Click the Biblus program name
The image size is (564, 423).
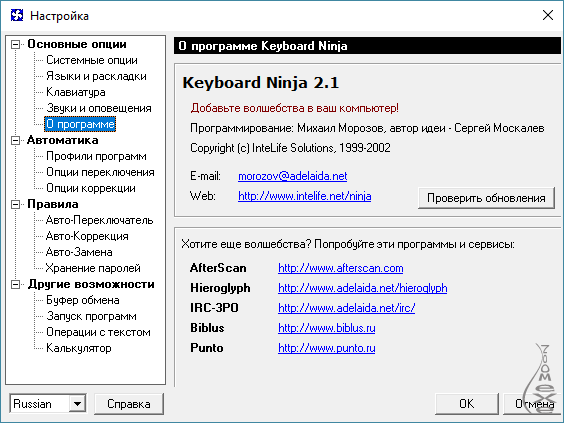pyautogui.click(x=207, y=328)
